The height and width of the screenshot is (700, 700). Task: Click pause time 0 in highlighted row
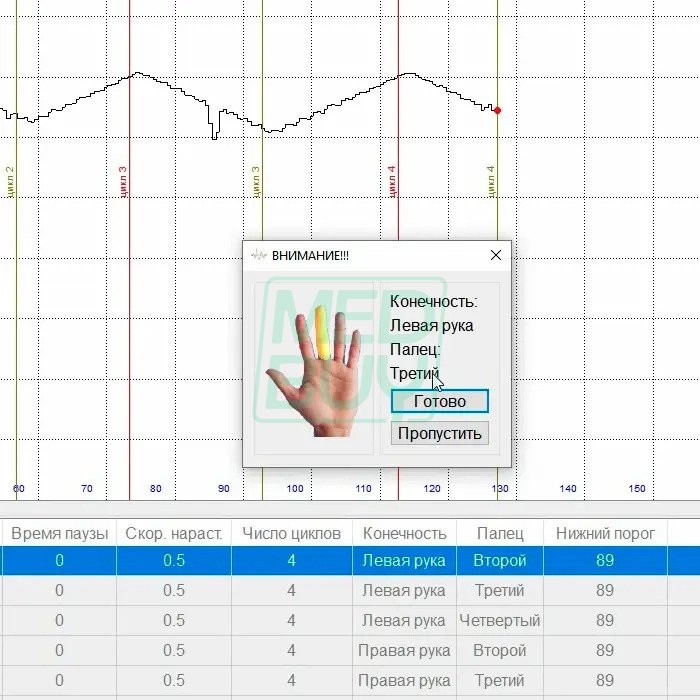click(x=59, y=560)
